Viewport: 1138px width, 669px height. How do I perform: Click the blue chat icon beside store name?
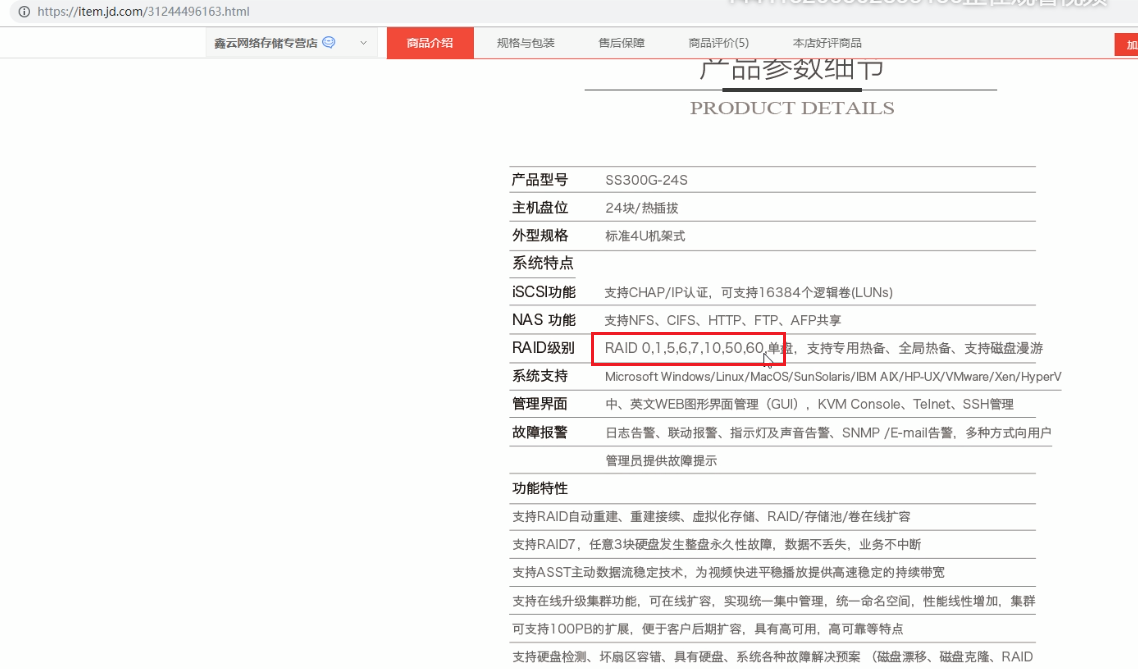click(329, 43)
